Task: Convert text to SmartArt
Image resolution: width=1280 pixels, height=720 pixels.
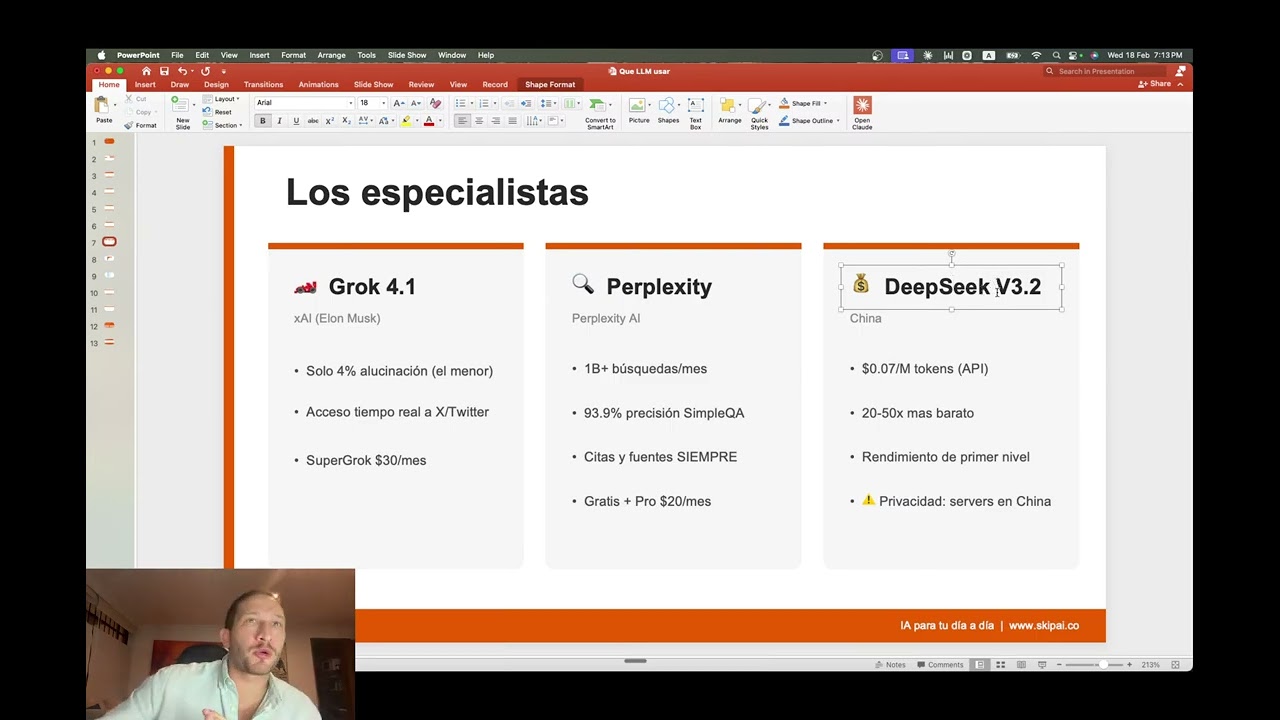Action: (x=600, y=114)
